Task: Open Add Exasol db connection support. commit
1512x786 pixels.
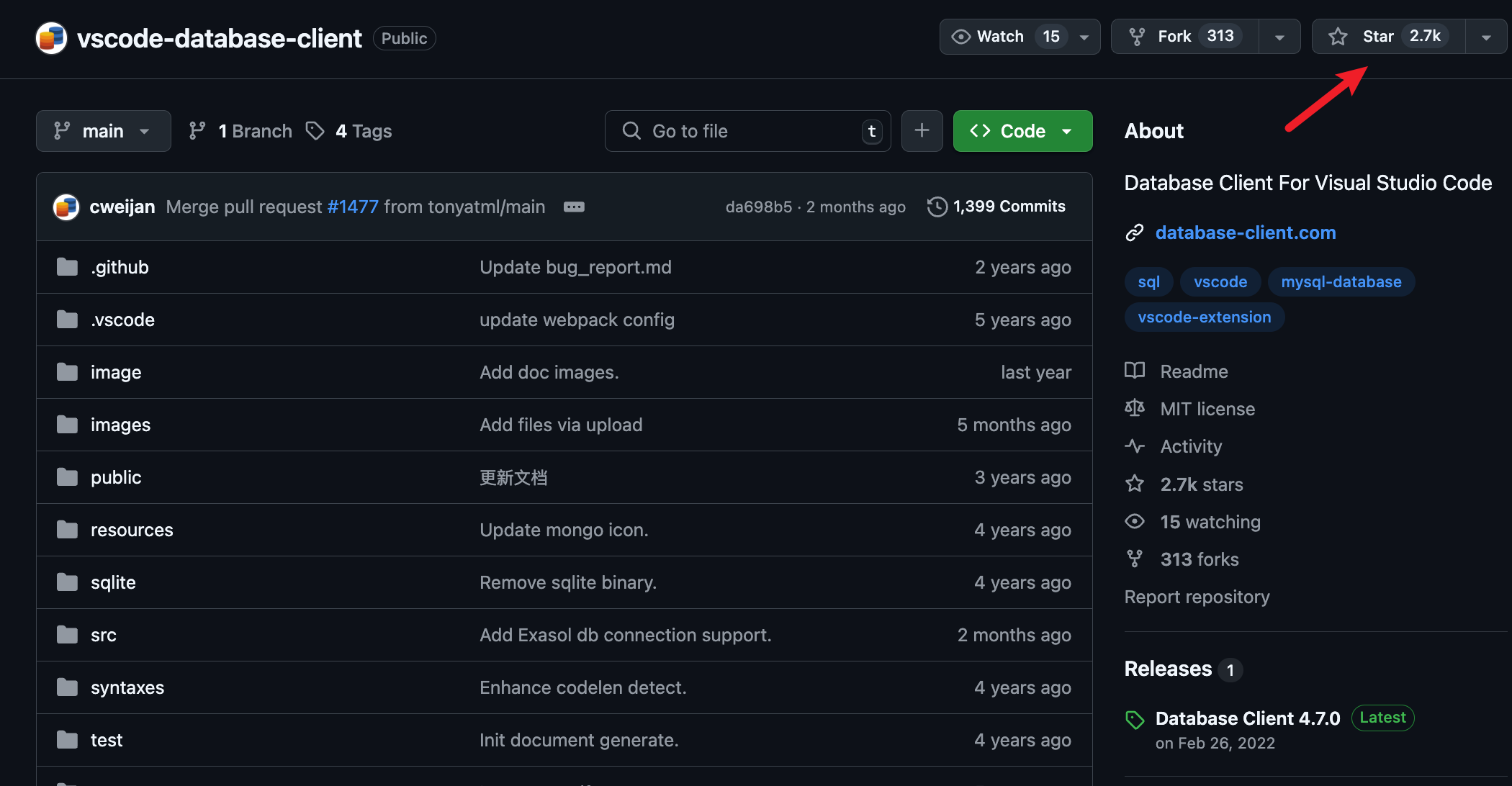Action: click(x=625, y=635)
